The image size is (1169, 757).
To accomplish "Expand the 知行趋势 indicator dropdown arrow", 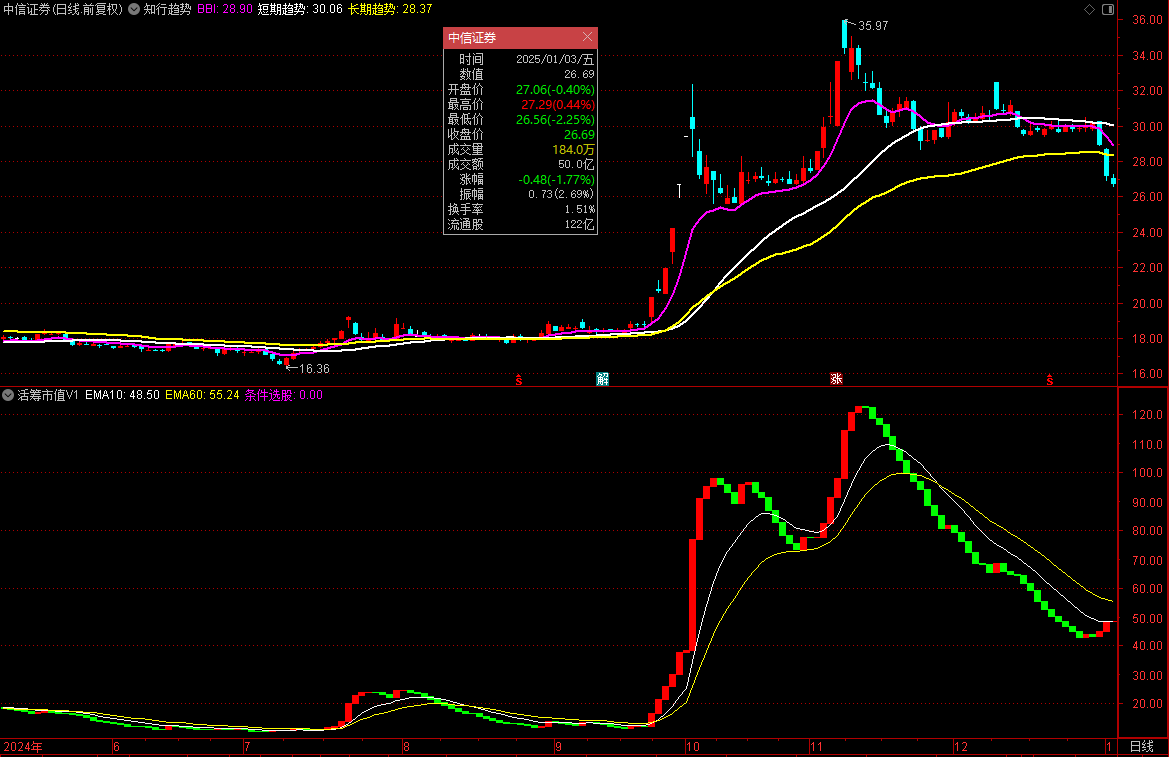I will [134, 9].
